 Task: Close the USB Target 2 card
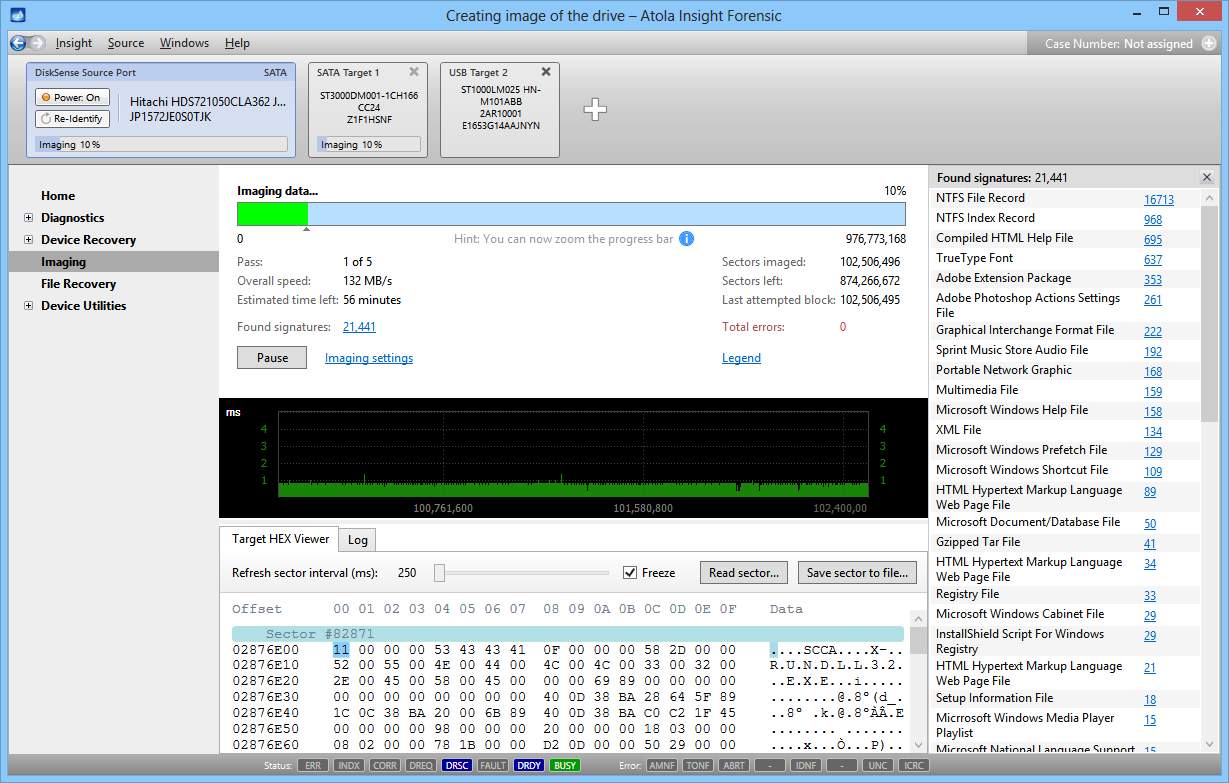(546, 72)
